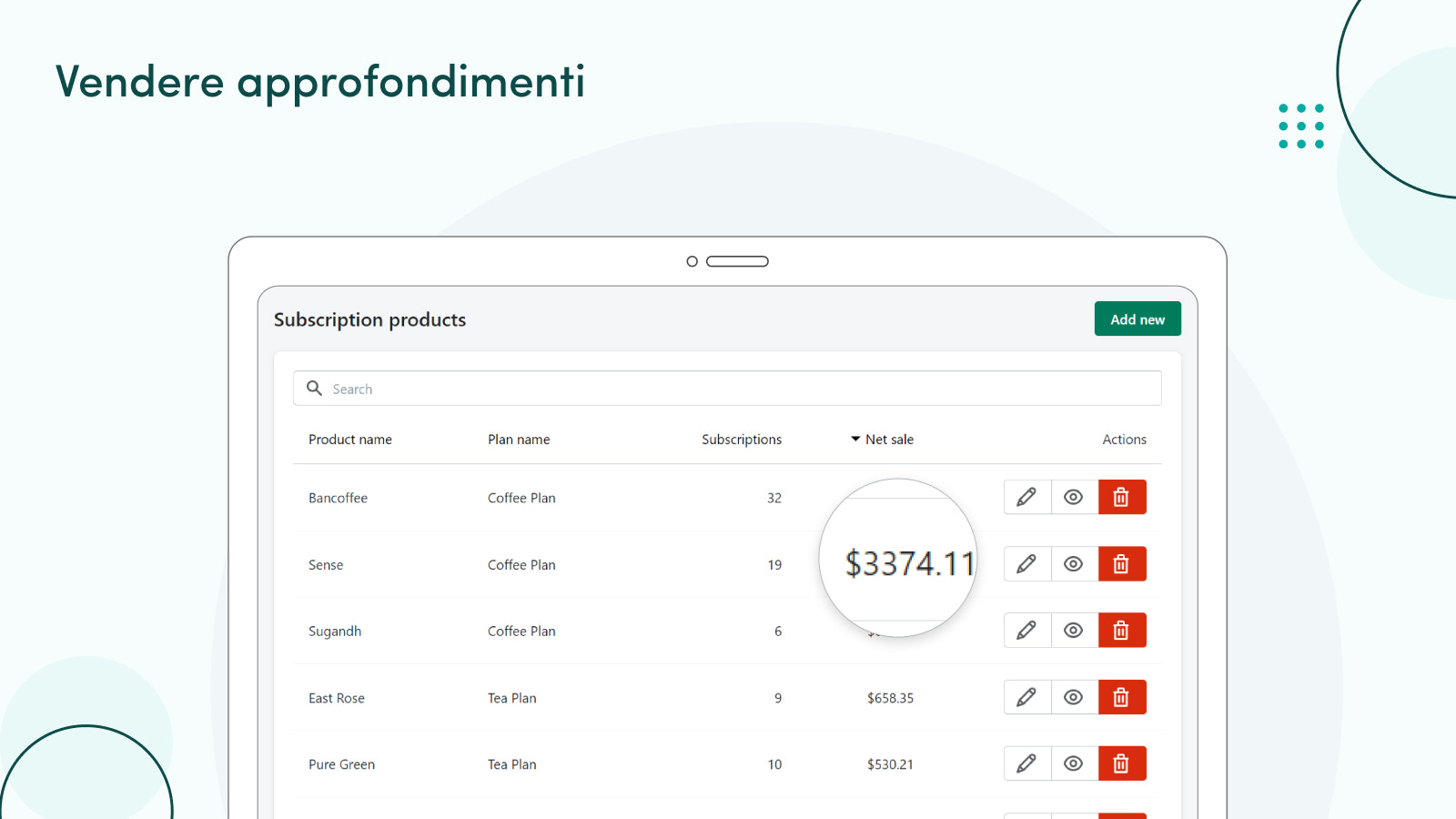Click the Add new button
1456x819 pixels.
point(1137,318)
